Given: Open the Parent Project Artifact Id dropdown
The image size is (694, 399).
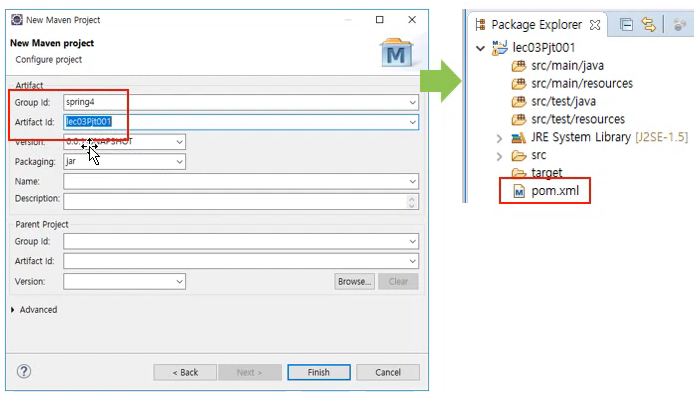Looking at the screenshot, I should click(413, 261).
